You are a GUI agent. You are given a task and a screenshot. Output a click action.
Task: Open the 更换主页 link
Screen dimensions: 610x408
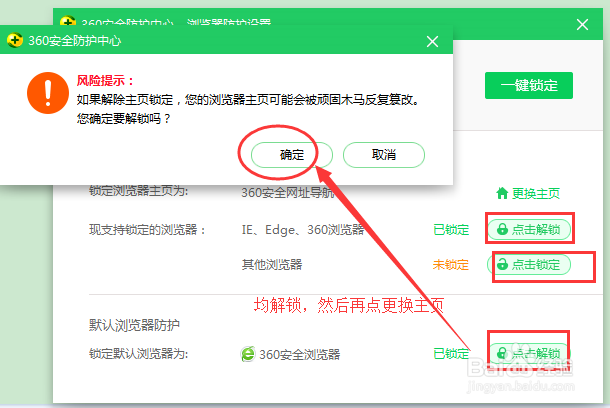click(x=536, y=193)
